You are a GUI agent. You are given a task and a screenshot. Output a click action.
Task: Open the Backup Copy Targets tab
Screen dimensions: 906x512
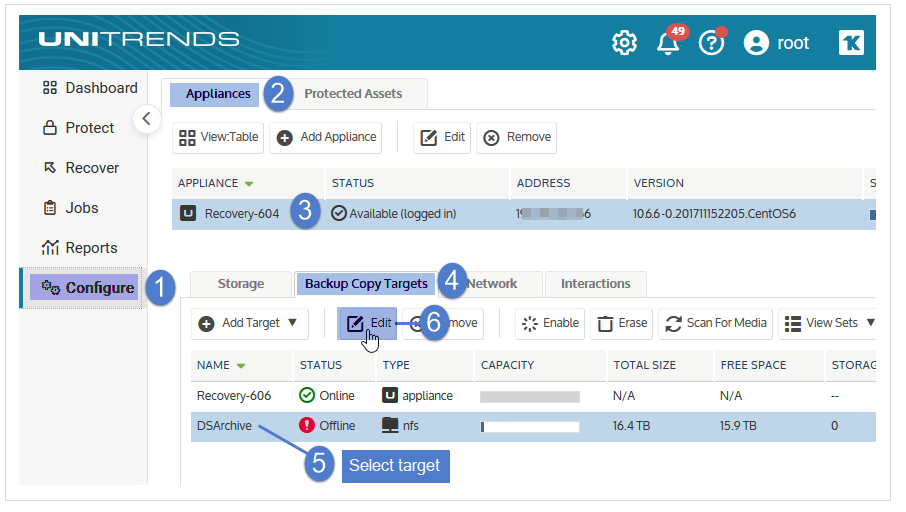[x=366, y=284]
